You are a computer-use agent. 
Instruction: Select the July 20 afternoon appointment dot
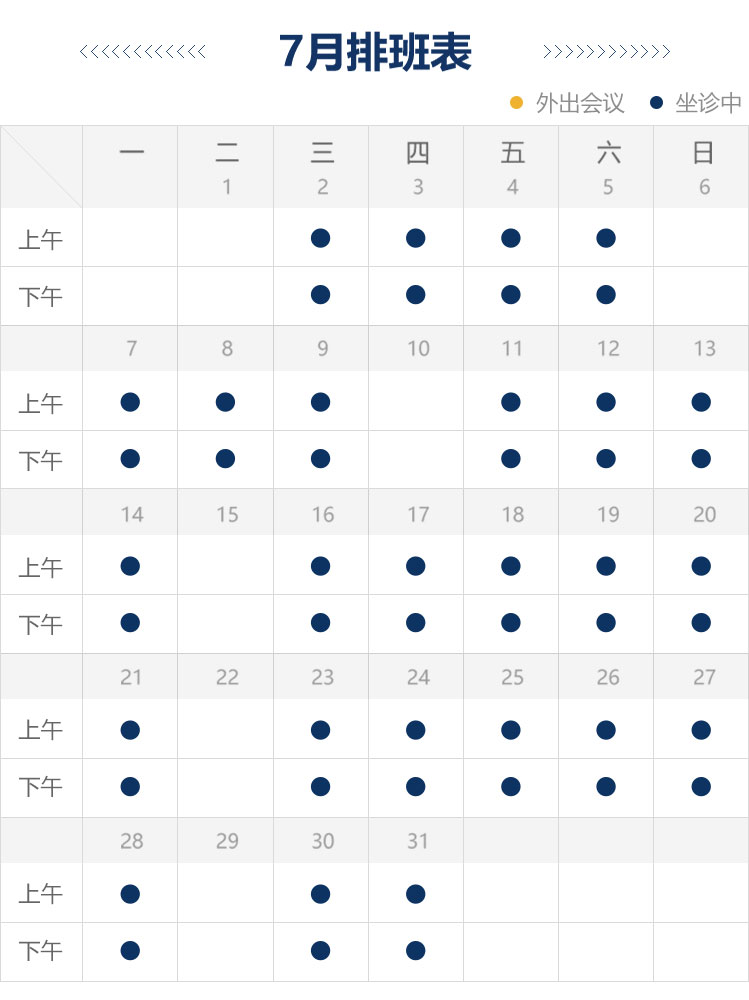(701, 623)
